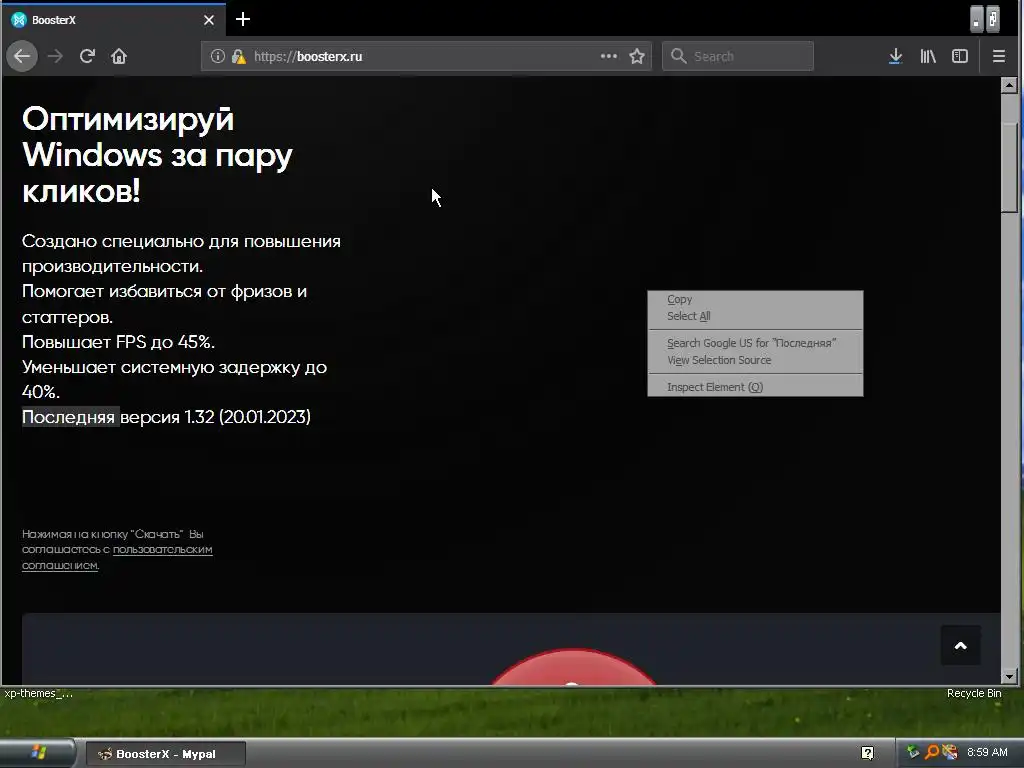Open the home page via house icon
Screen dimensions: 1024x768
click(119, 56)
